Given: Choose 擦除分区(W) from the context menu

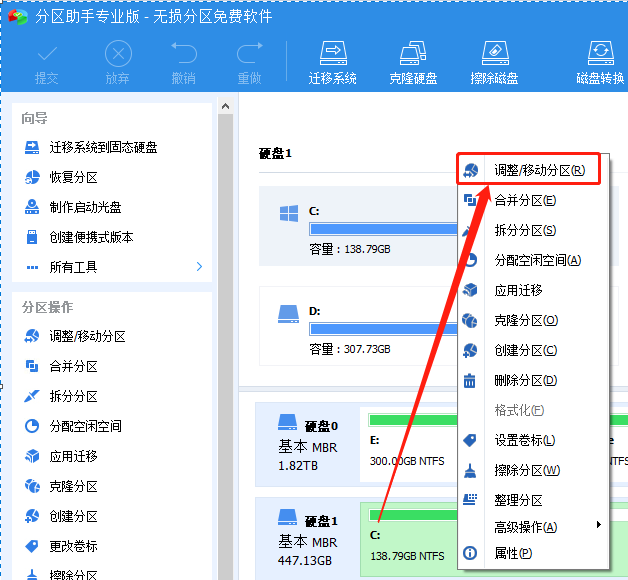Looking at the screenshot, I should pyautogui.click(x=533, y=470).
